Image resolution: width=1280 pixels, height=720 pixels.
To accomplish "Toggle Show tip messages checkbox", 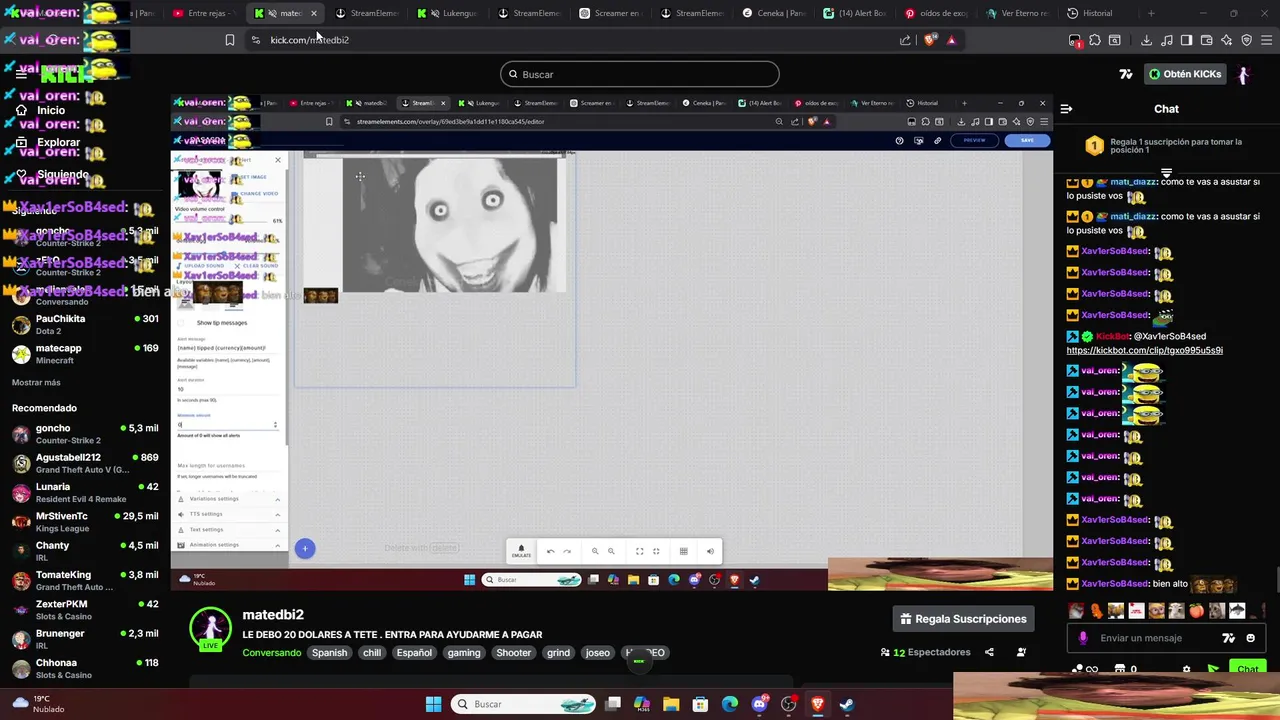I will coord(181,323).
